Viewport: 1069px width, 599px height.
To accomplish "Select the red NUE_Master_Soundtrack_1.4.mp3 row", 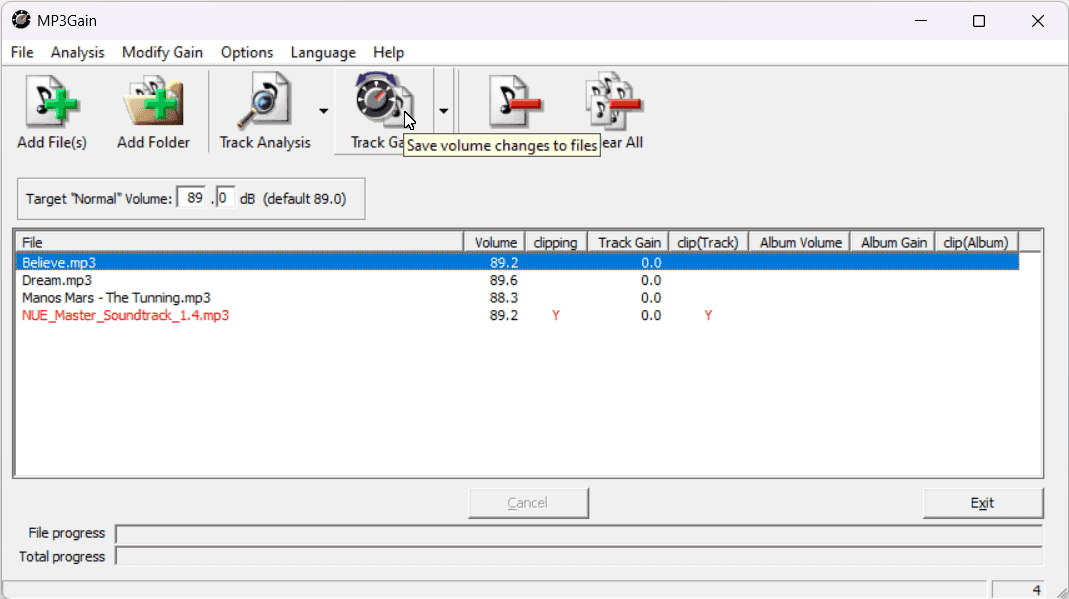I will (517, 316).
